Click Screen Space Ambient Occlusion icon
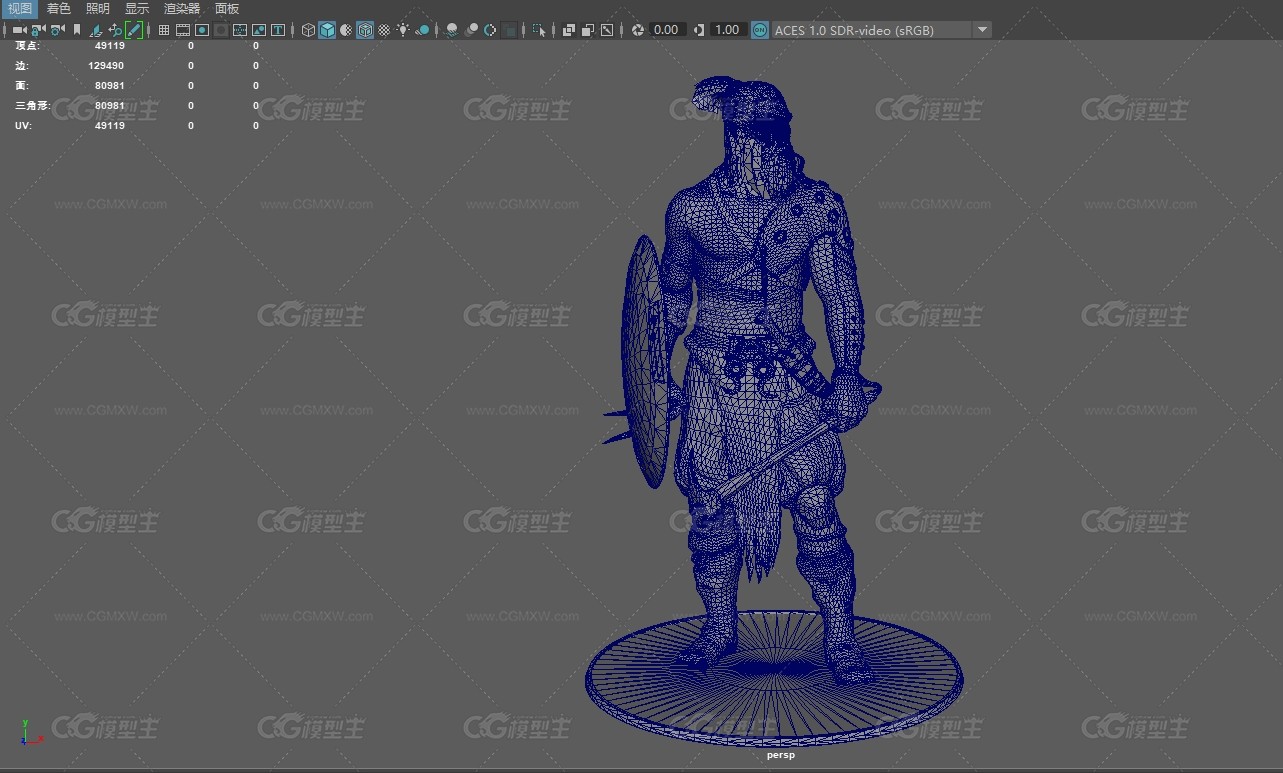This screenshot has width=1283, height=773. [452, 30]
